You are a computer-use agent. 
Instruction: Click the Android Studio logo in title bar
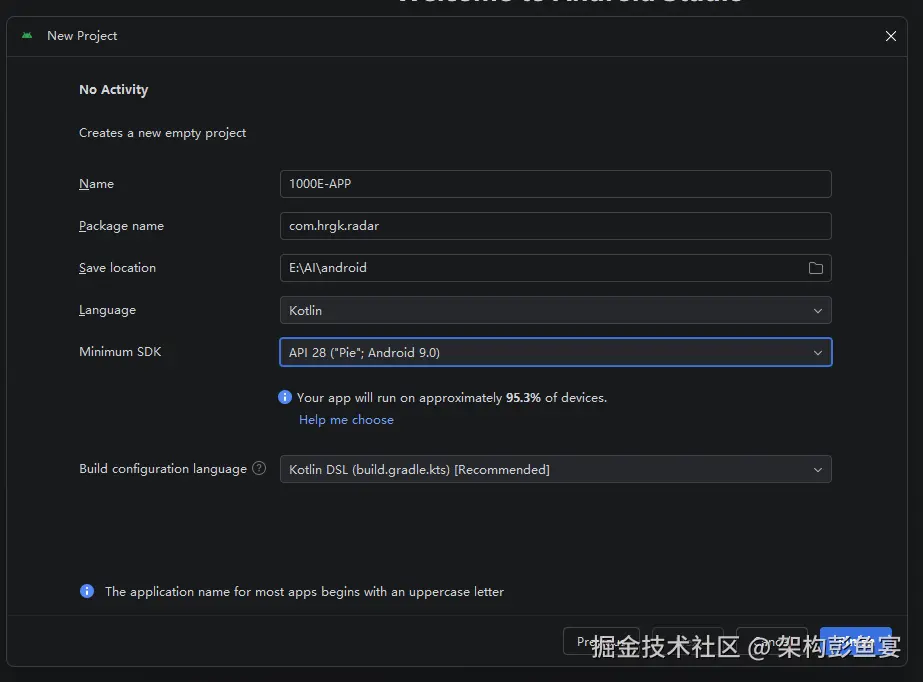(27, 36)
